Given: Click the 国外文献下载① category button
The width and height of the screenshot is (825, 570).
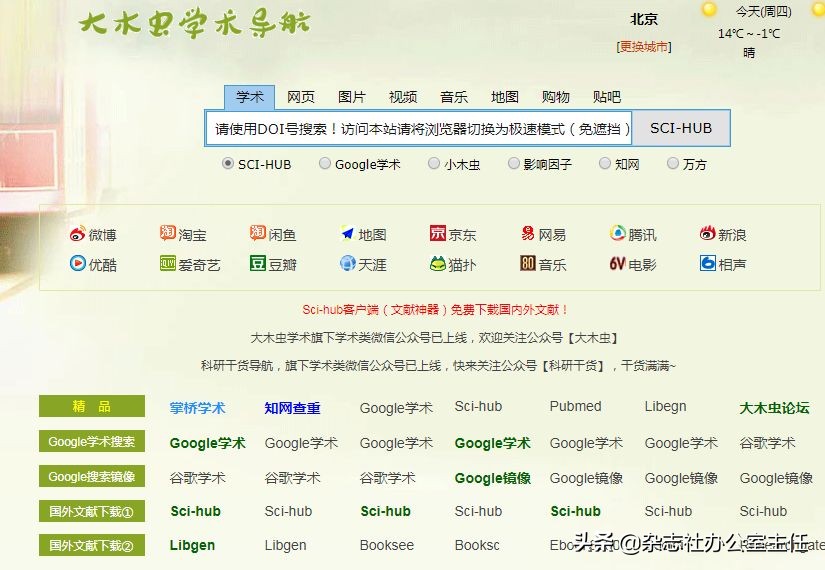Looking at the screenshot, I should click(92, 511).
